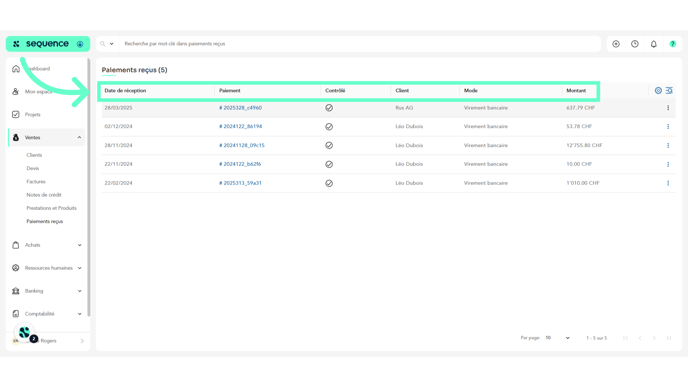Screen dimensions: 688x387
Task: Open the more options menu for the 12'755.80 CHF row
Action: (668, 146)
